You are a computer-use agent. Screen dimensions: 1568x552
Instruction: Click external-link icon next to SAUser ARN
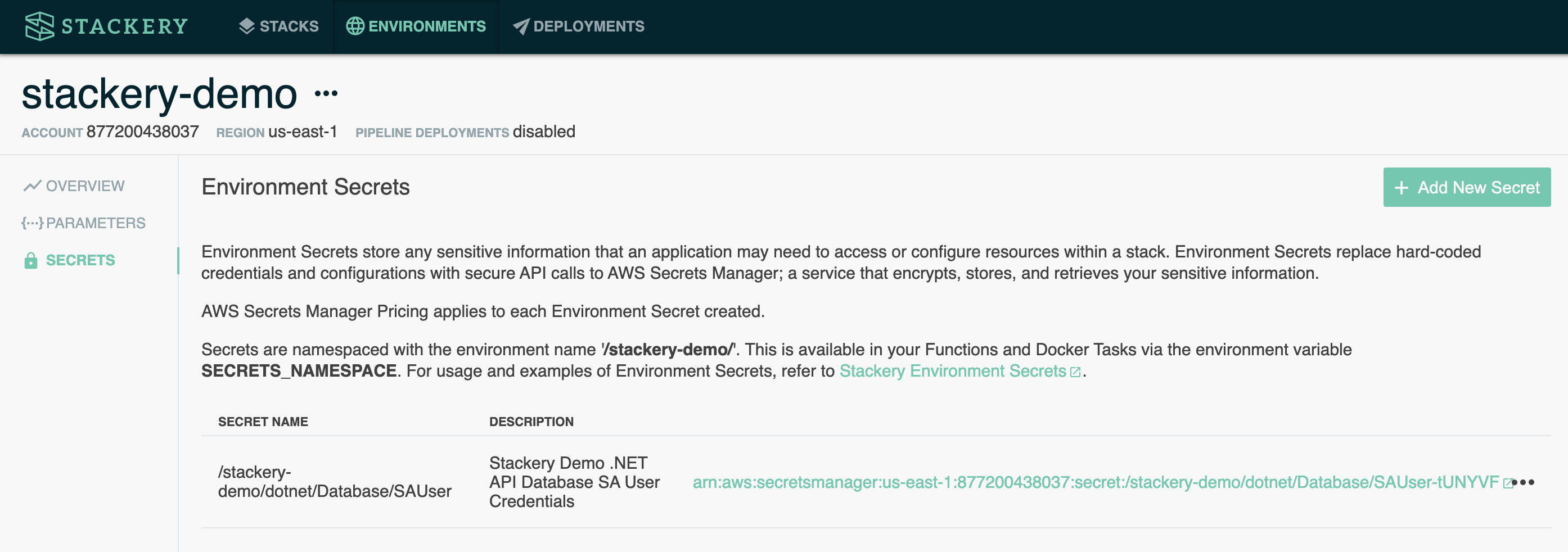[1507, 483]
